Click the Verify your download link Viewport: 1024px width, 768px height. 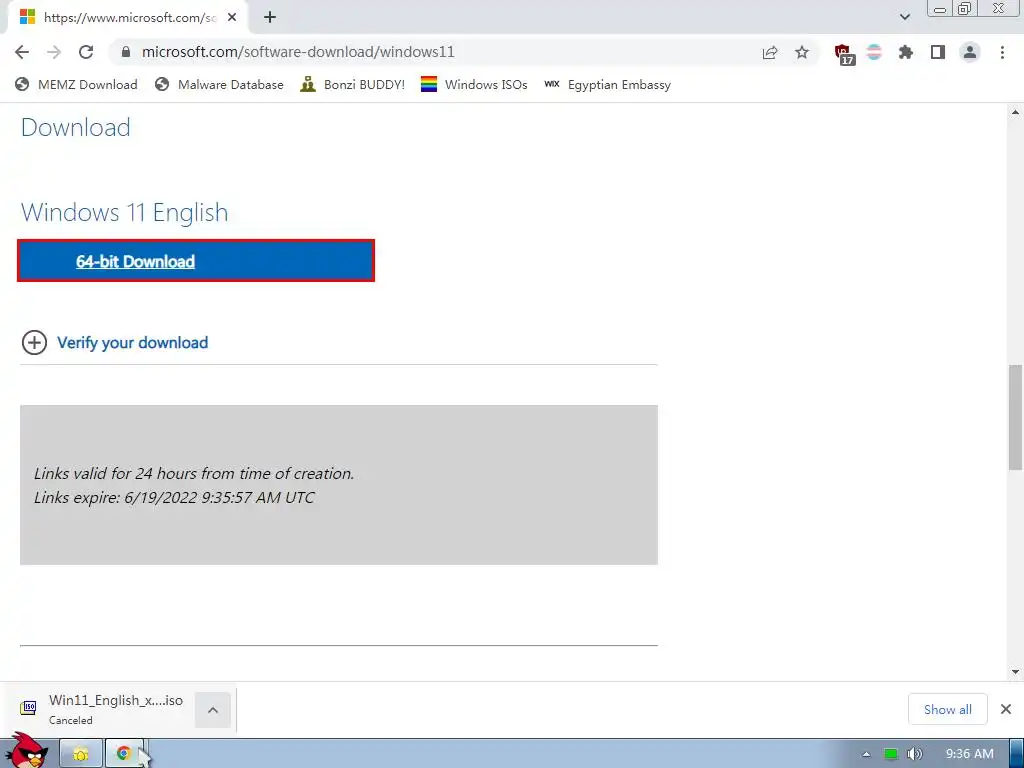tap(133, 343)
